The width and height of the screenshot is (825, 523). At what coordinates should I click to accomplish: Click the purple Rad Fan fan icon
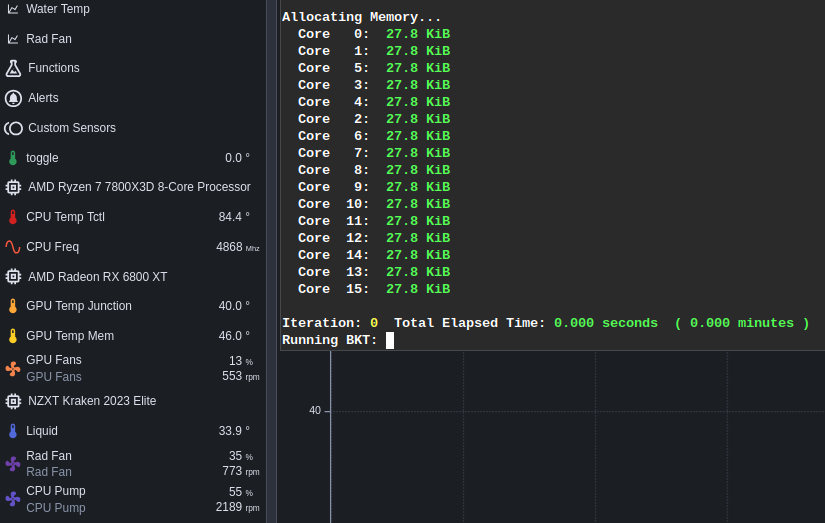13,464
